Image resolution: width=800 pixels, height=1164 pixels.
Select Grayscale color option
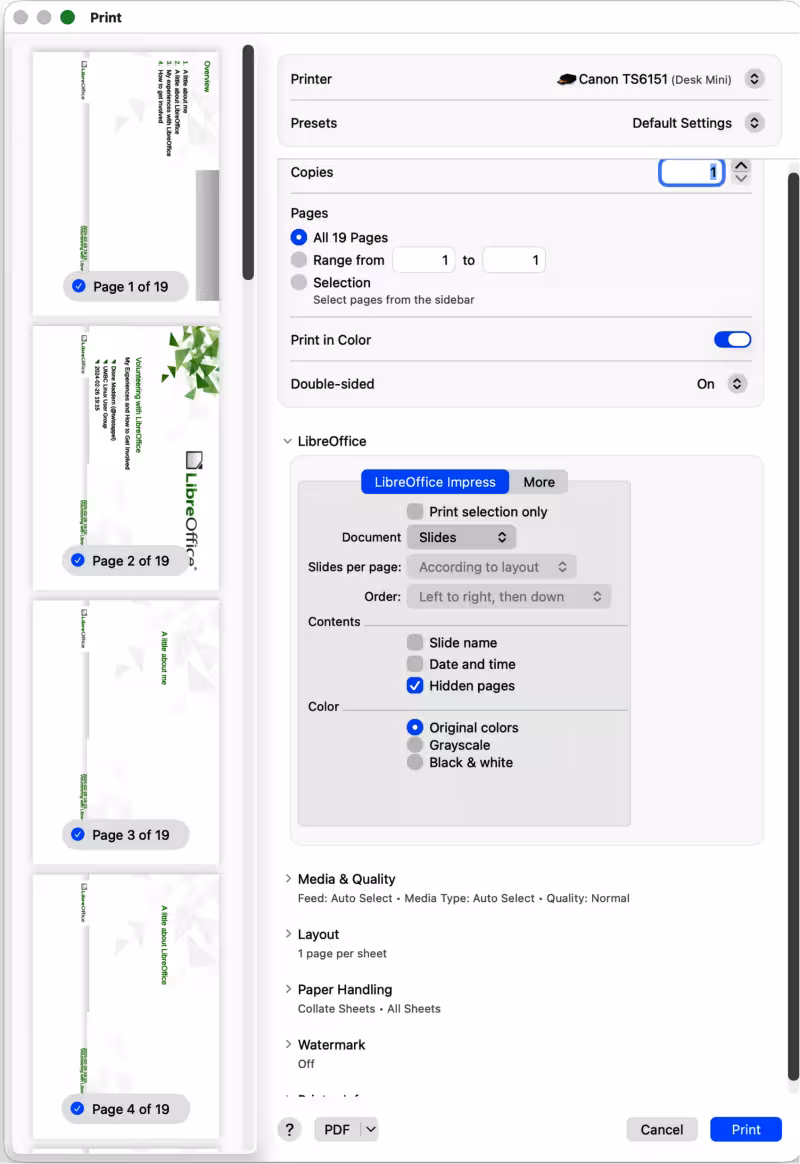tap(415, 745)
